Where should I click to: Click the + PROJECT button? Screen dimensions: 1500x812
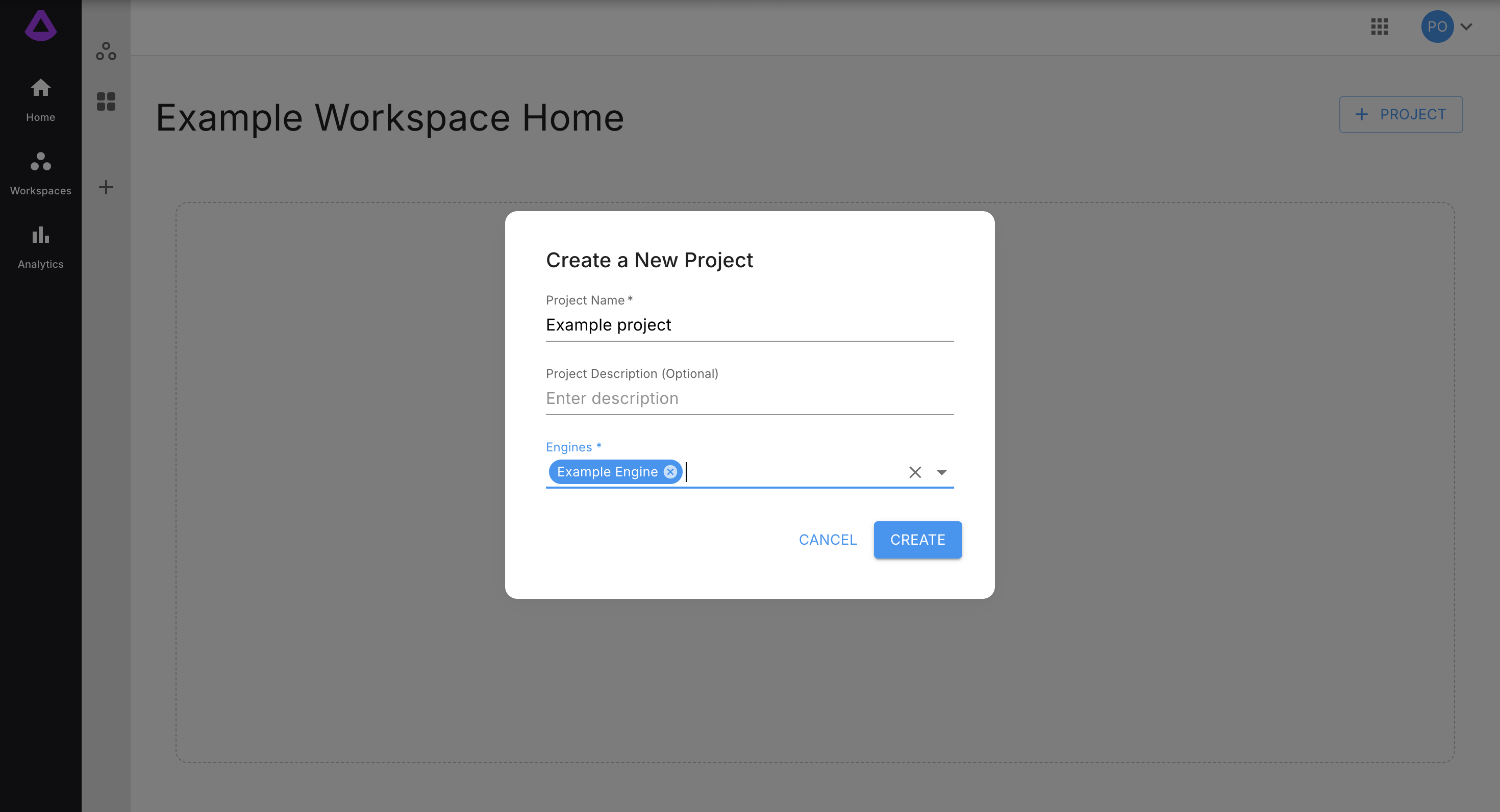1401,114
